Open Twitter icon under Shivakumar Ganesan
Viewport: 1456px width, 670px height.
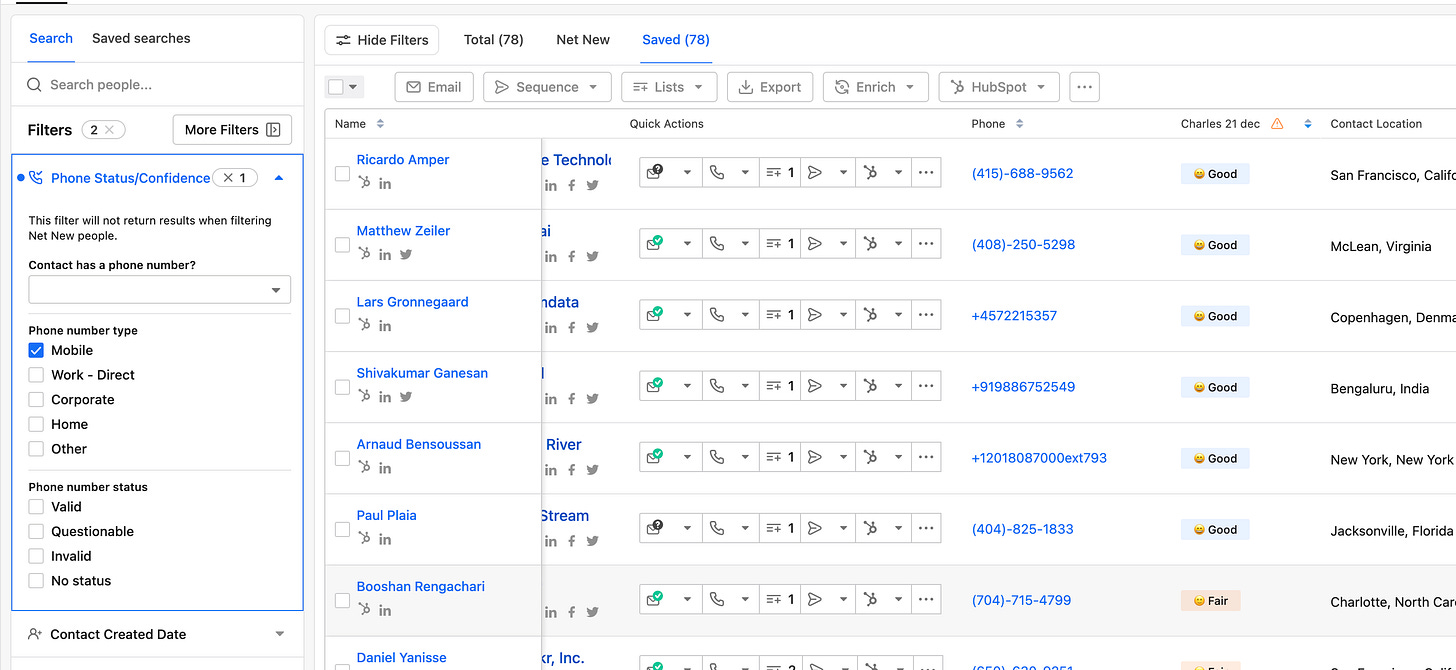coord(406,397)
